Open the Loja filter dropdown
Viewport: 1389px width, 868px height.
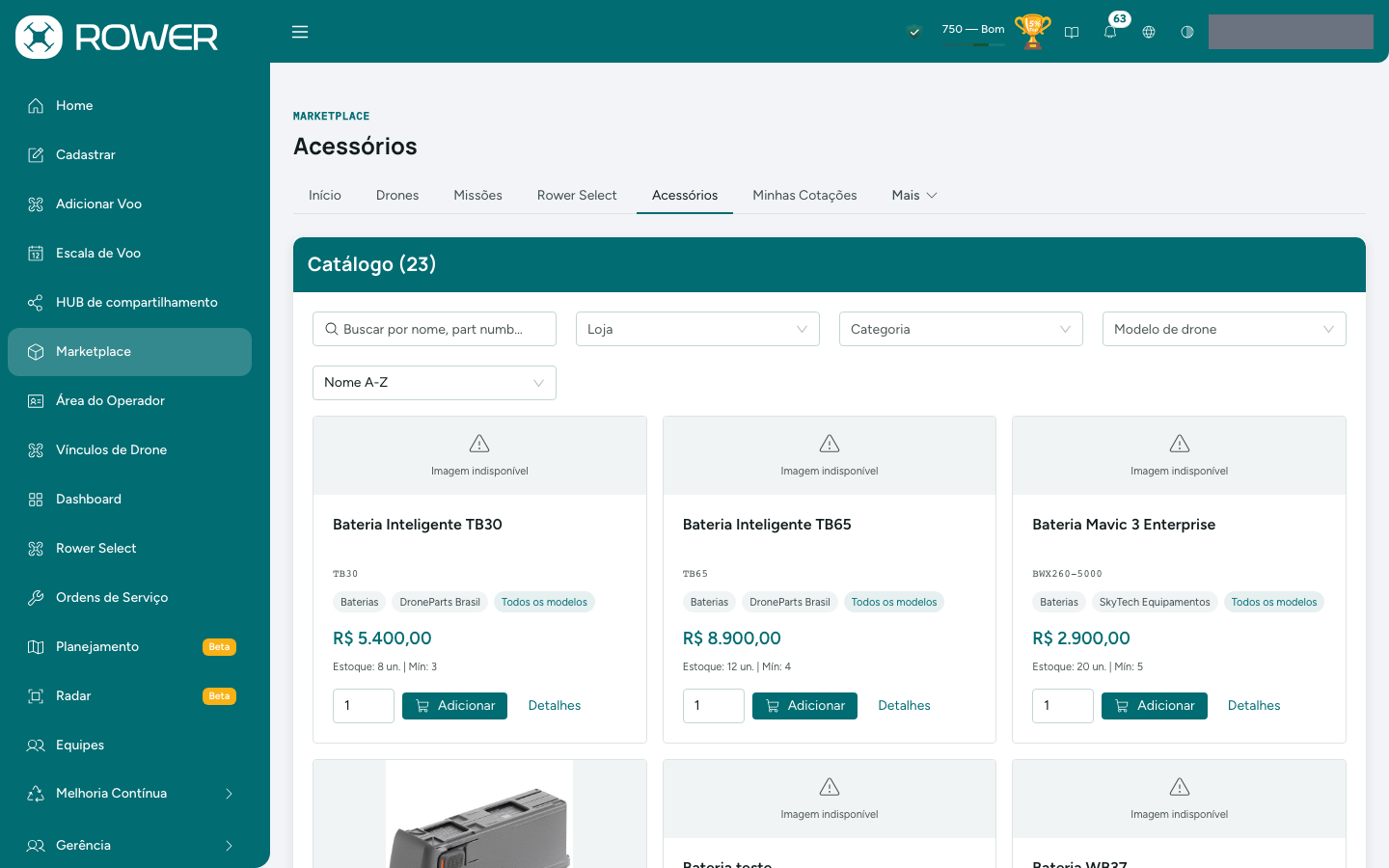click(697, 329)
